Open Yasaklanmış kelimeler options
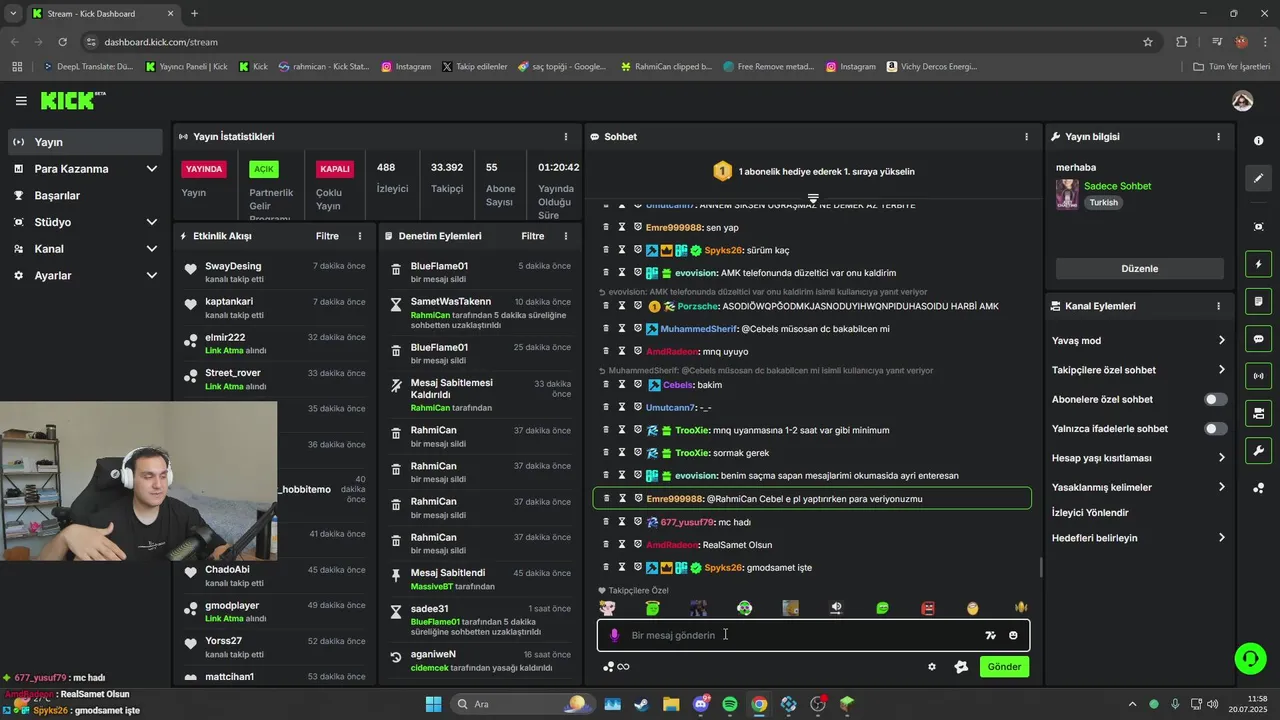This screenshot has height=720, width=1280. point(1138,487)
